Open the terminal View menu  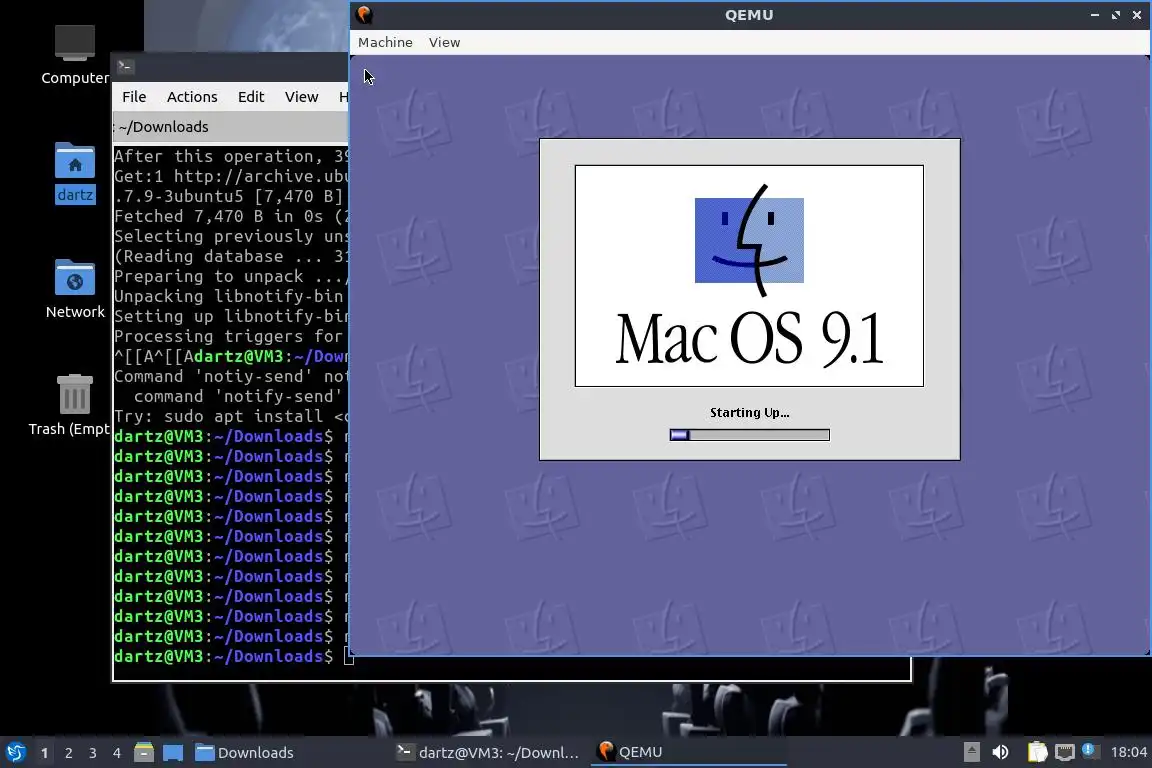[301, 97]
